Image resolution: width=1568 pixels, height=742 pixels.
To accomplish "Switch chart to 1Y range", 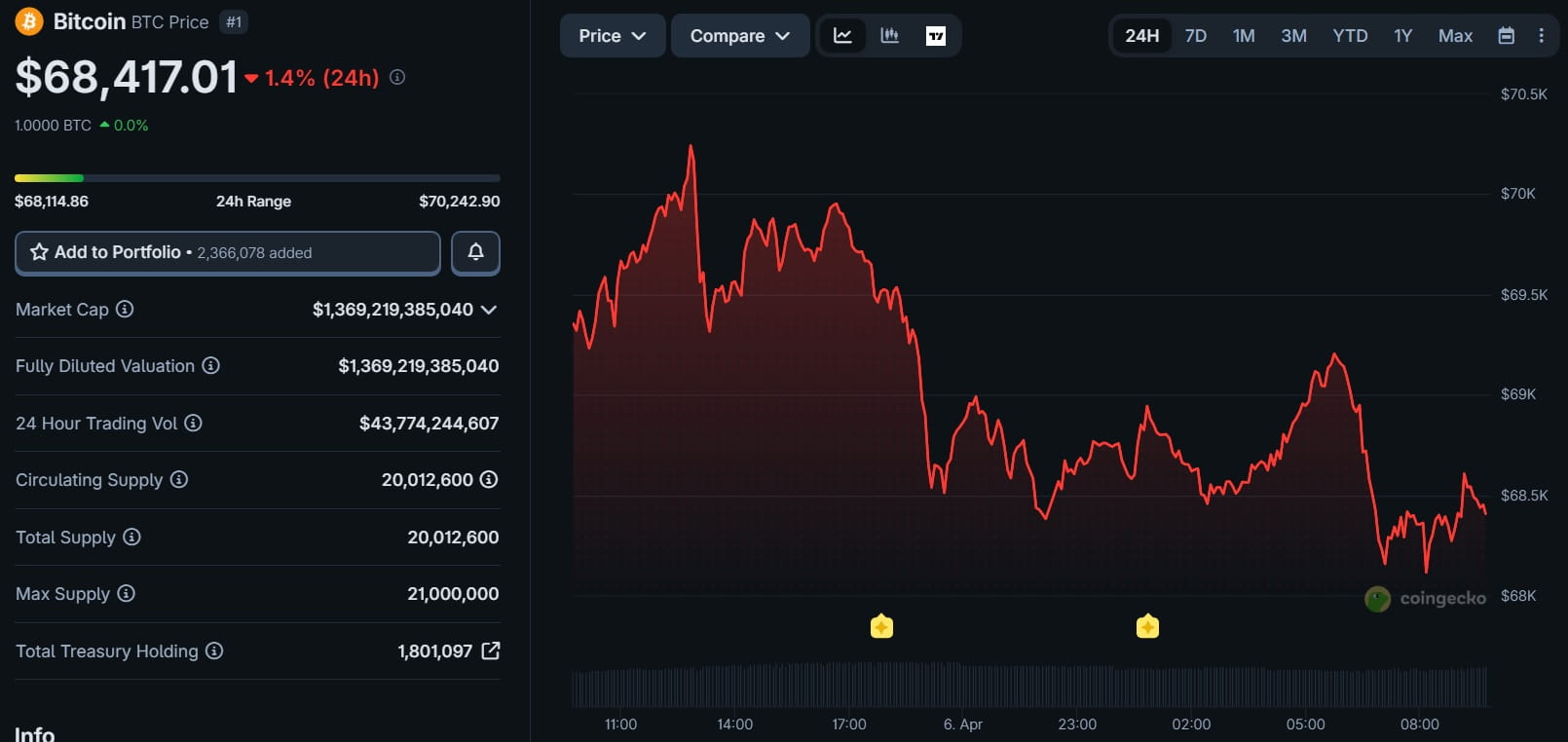I will (x=1402, y=36).
